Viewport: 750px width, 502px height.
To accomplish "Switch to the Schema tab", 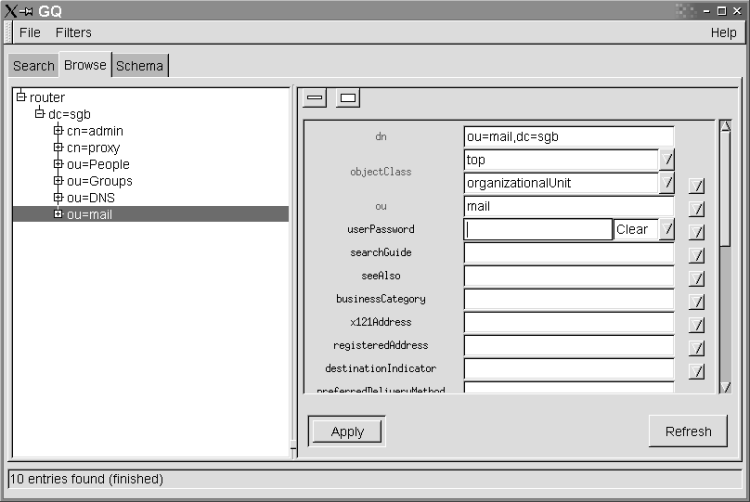I will click(140, 66).
